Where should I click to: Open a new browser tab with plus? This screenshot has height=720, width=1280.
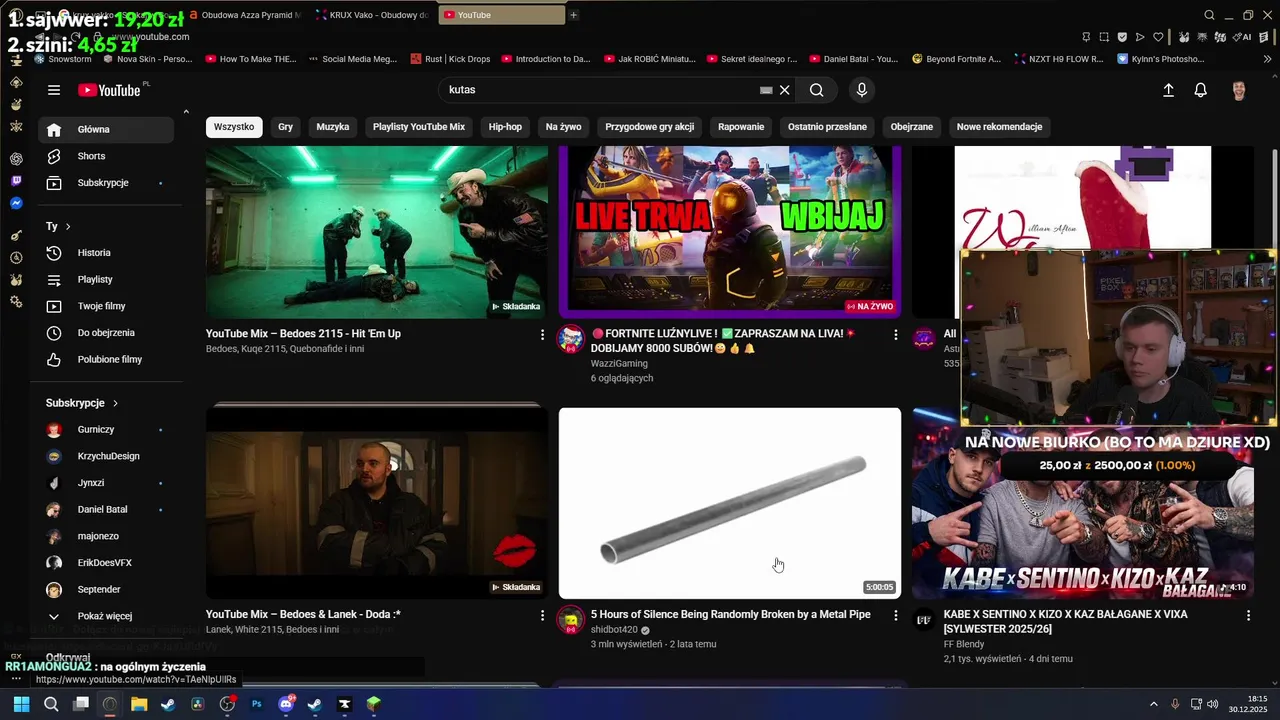pos(573,15)
